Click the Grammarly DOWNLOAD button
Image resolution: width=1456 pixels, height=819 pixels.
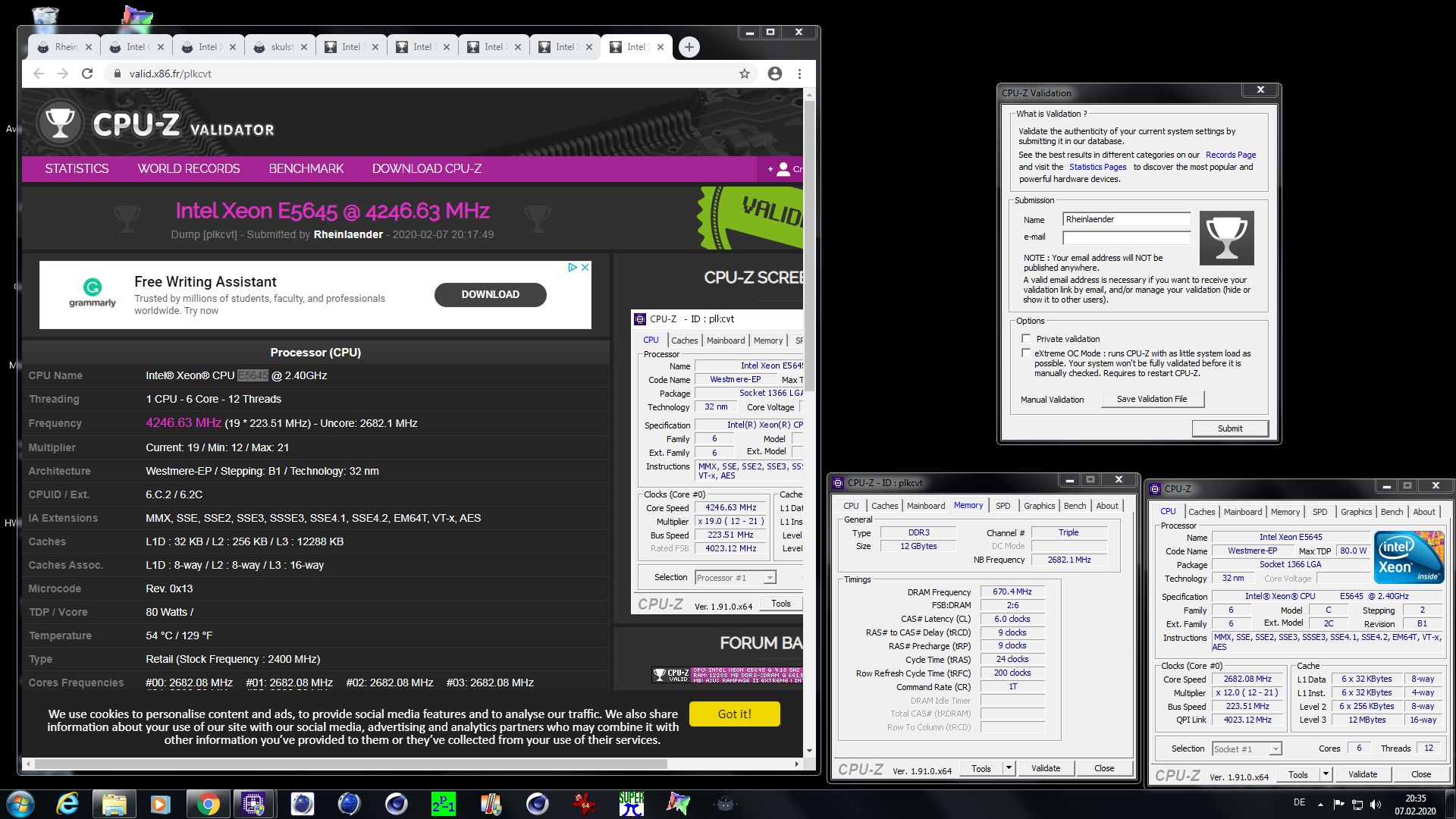(490, 294)
